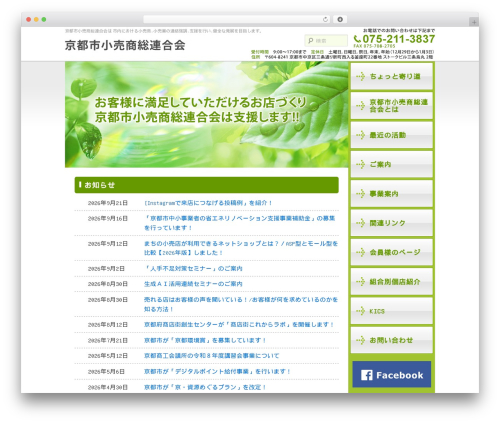Click the date 2026年5月6日

(x=106, y=371)
